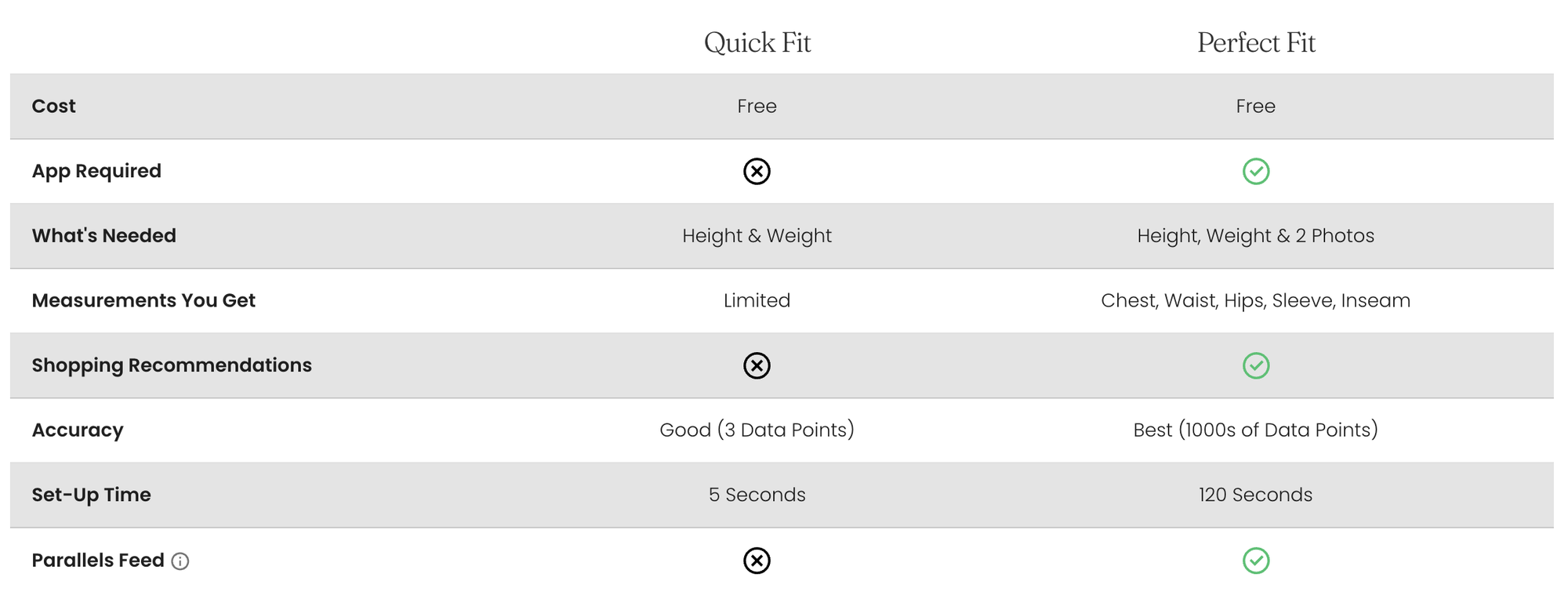Click the What's Needed row label
This screenshot has width=1568, height=599.
click(103, 235)
